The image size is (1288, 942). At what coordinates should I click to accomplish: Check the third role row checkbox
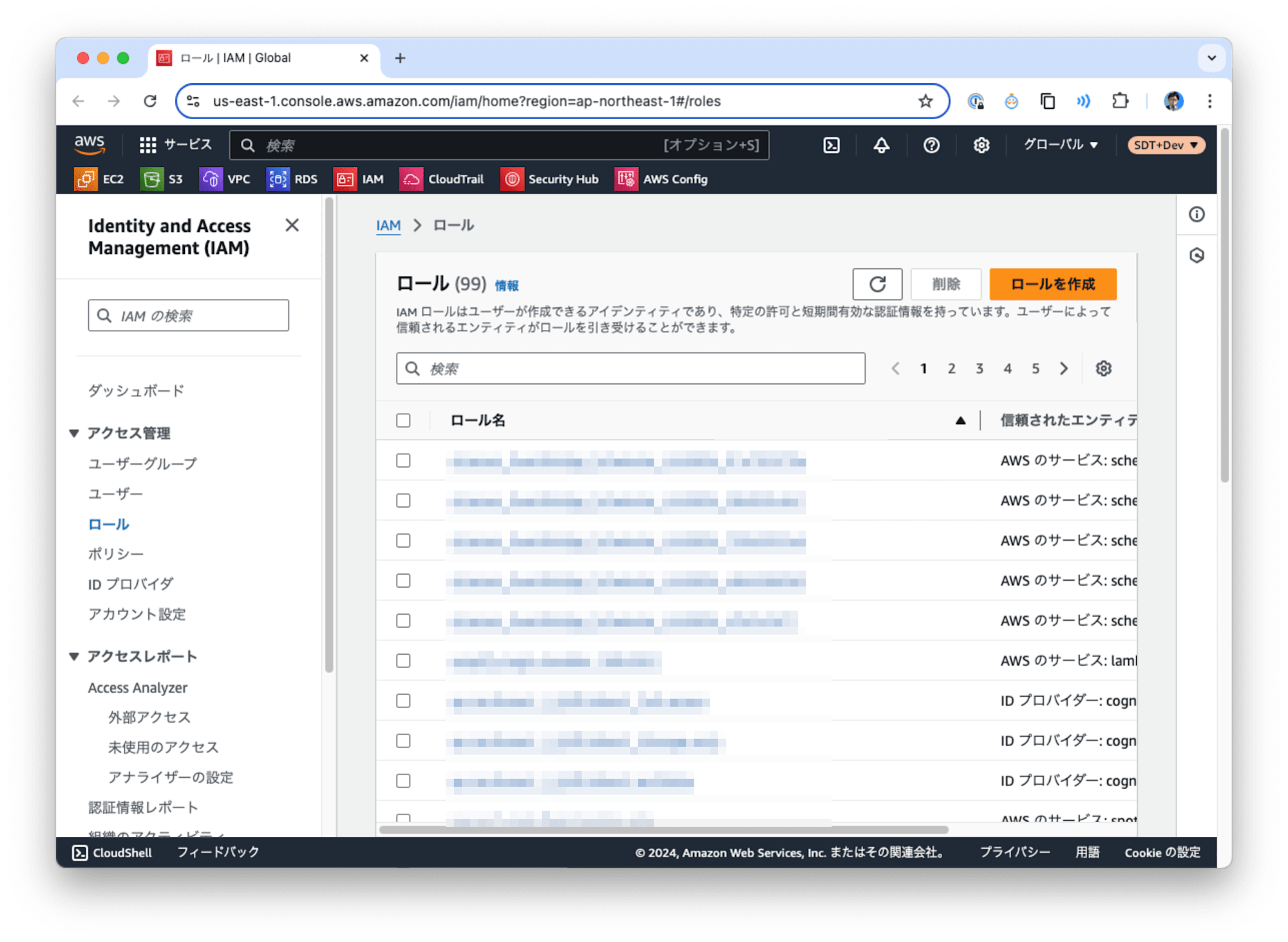[x=403, y=541]
